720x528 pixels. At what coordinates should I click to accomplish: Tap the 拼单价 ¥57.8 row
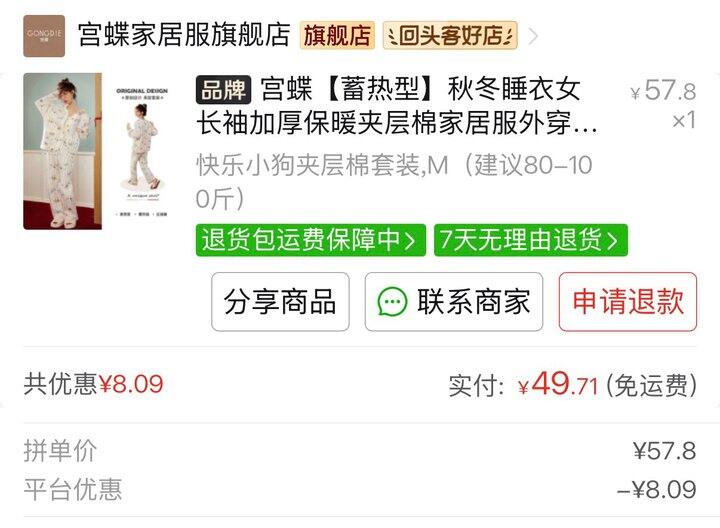pos(360,451)
